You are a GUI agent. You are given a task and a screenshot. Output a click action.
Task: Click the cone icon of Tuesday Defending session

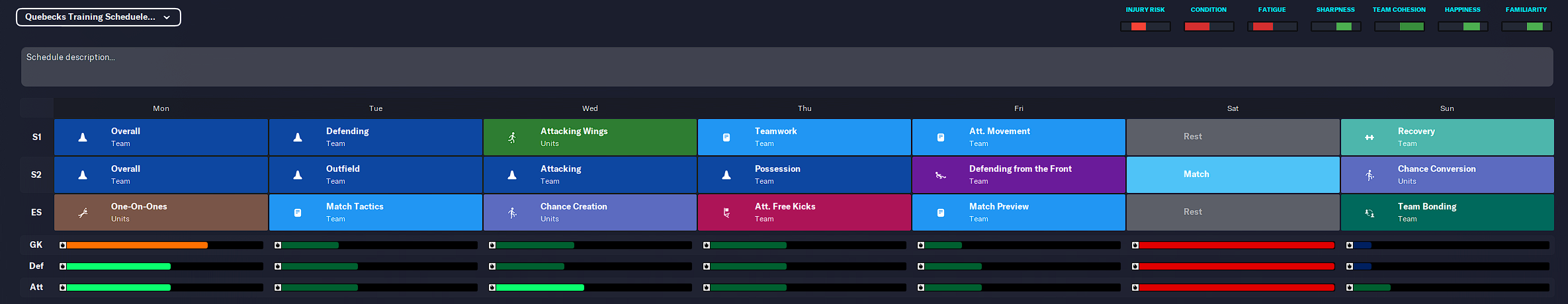pos(298,137)
